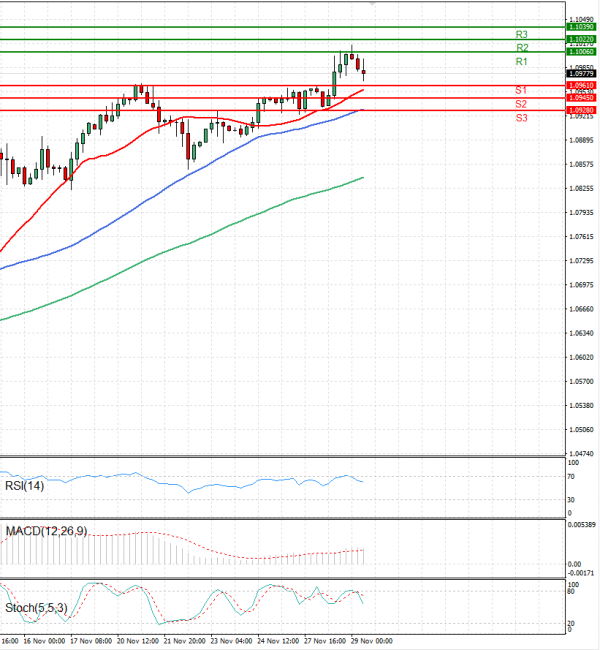
Task: Select the 1.10060 green price tag
Action: point(581,52)
